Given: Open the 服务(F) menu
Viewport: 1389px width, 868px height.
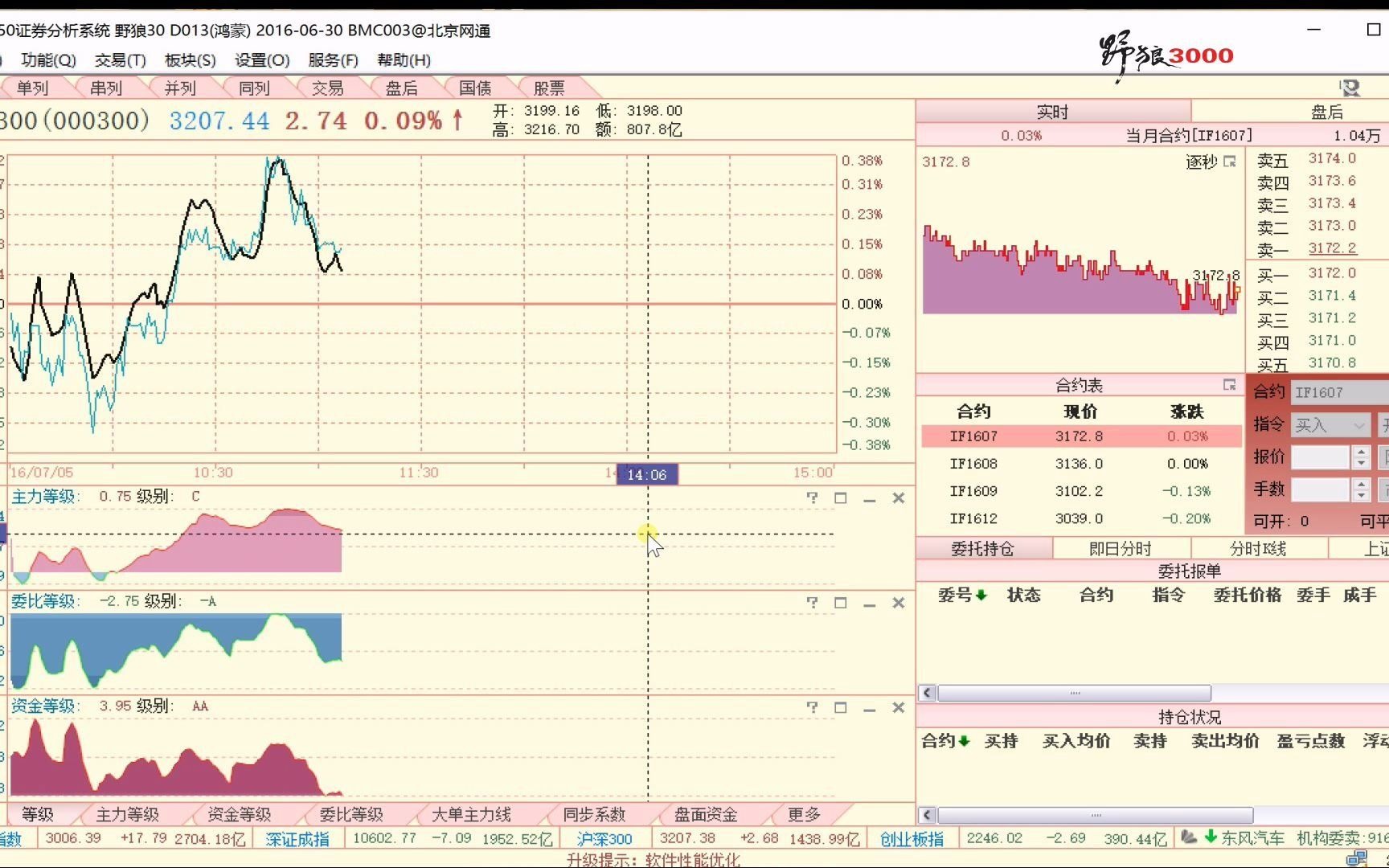Looking at the screenshot, I should coord(333,60).
